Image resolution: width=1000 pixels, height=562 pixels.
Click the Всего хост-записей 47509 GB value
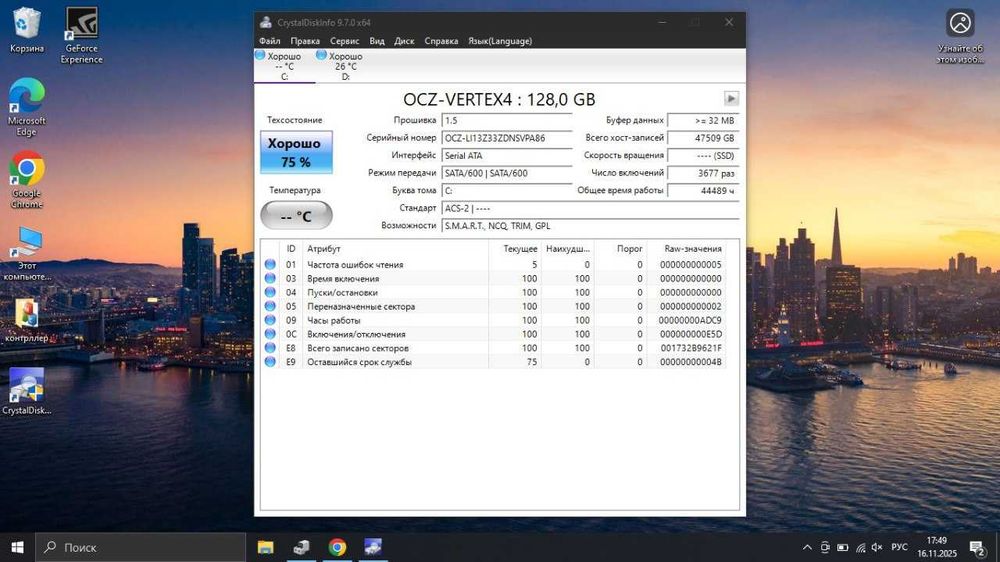pos(703,138)
